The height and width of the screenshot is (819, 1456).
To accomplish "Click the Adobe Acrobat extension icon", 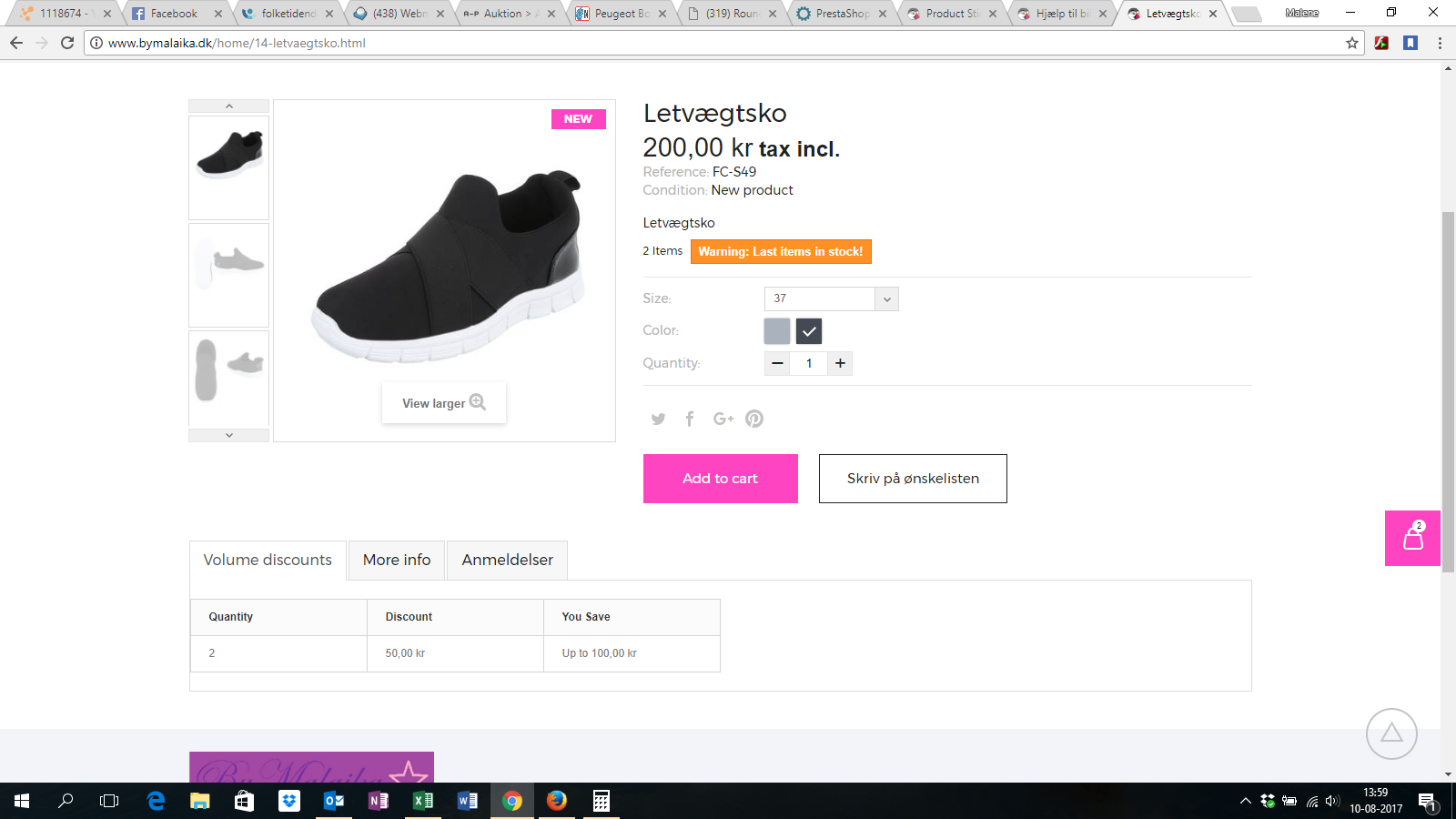I will [x=1381, y=43].
